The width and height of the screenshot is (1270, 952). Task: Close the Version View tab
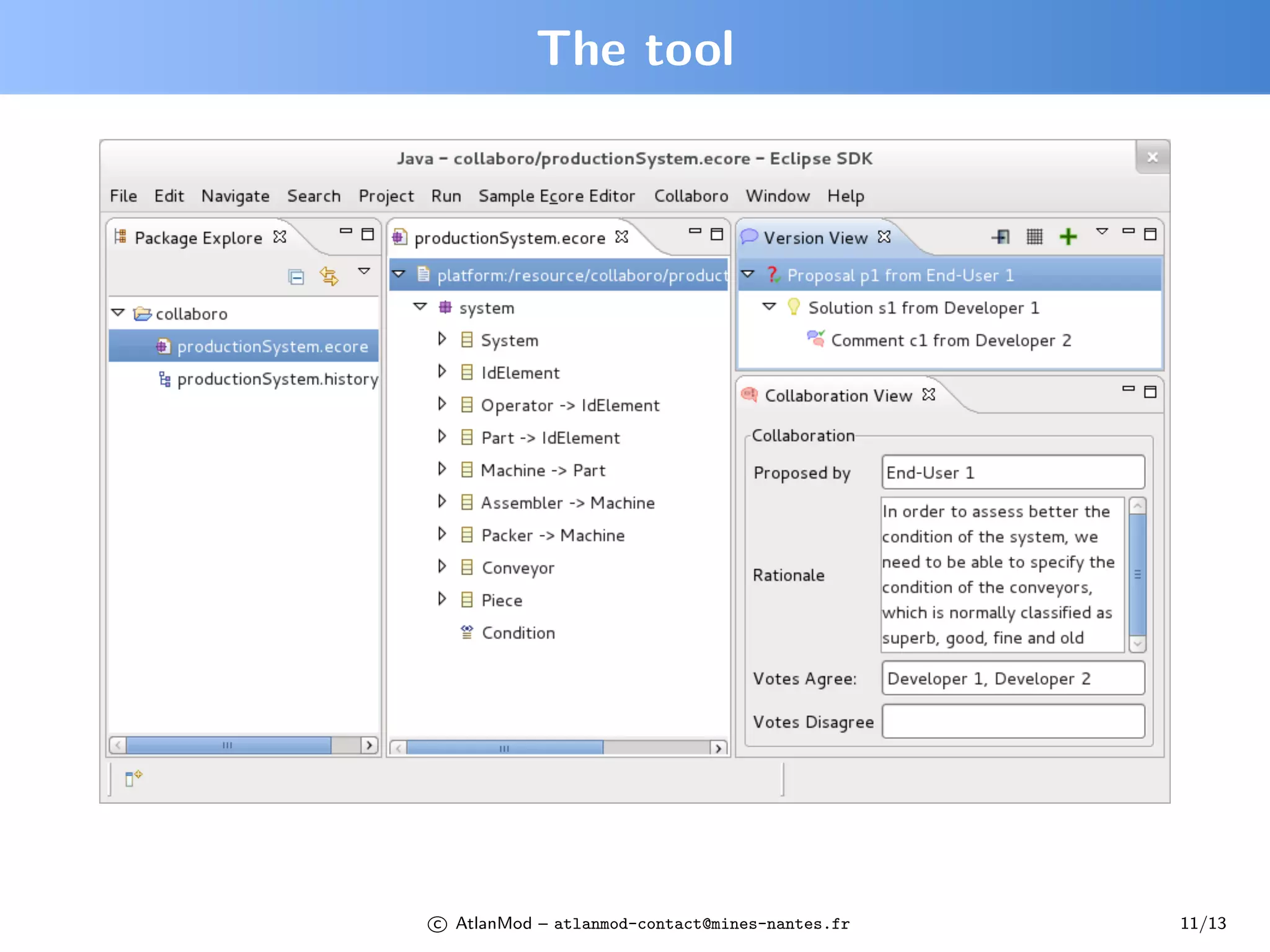click(884, 237)
